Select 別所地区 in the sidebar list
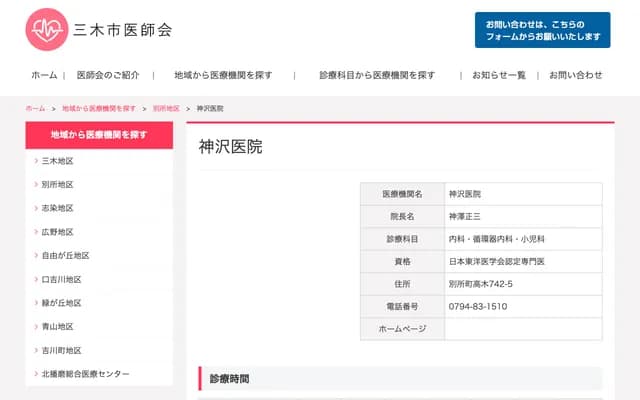Viewport: 640px width, 400px height. coord(58,185)
